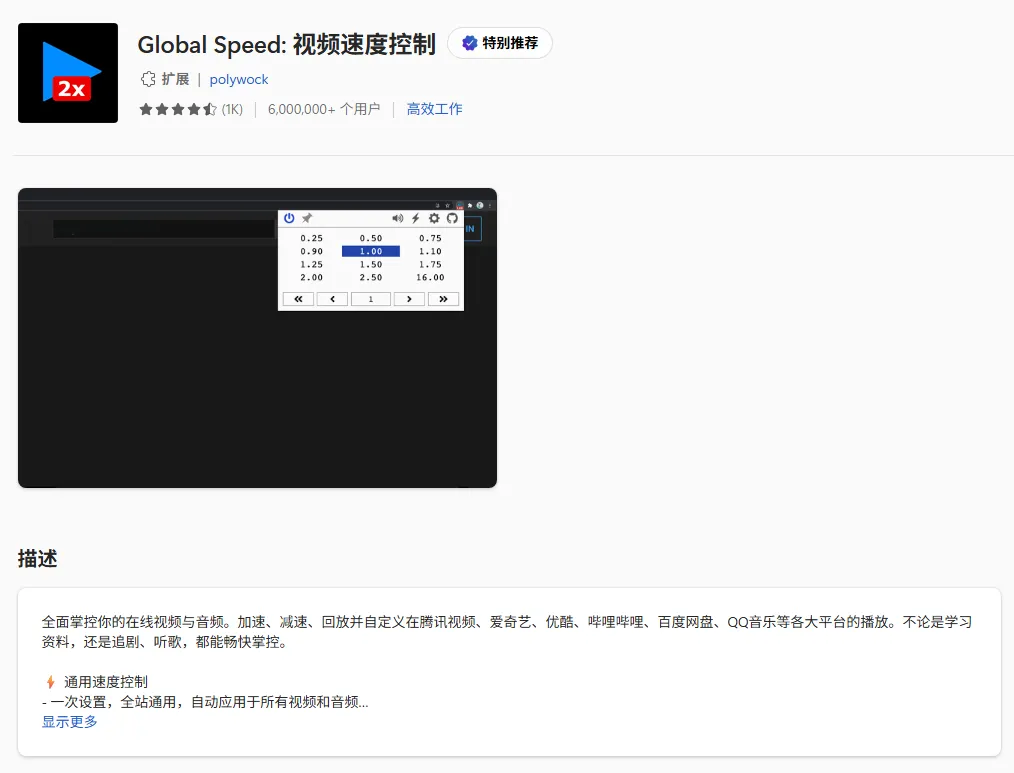Click the speaker volume icon in popup
This screenshot has width=1014, height=773.
click(x=398, y=218)
